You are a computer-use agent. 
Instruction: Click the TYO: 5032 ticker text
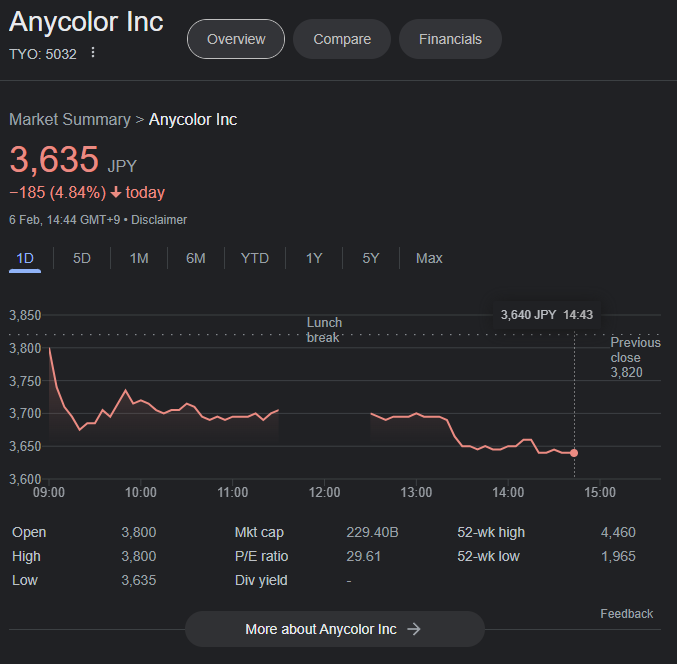(x=43, y=54)
